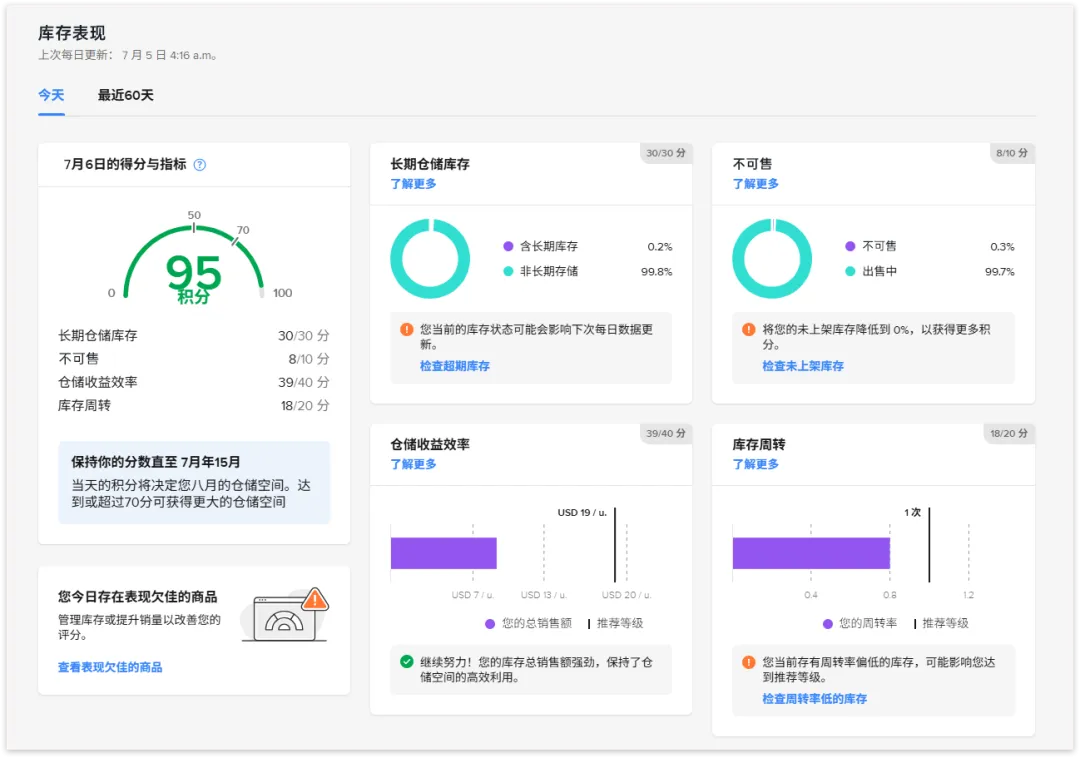Click the 推荐等级 legend in 库存周转

941,624
